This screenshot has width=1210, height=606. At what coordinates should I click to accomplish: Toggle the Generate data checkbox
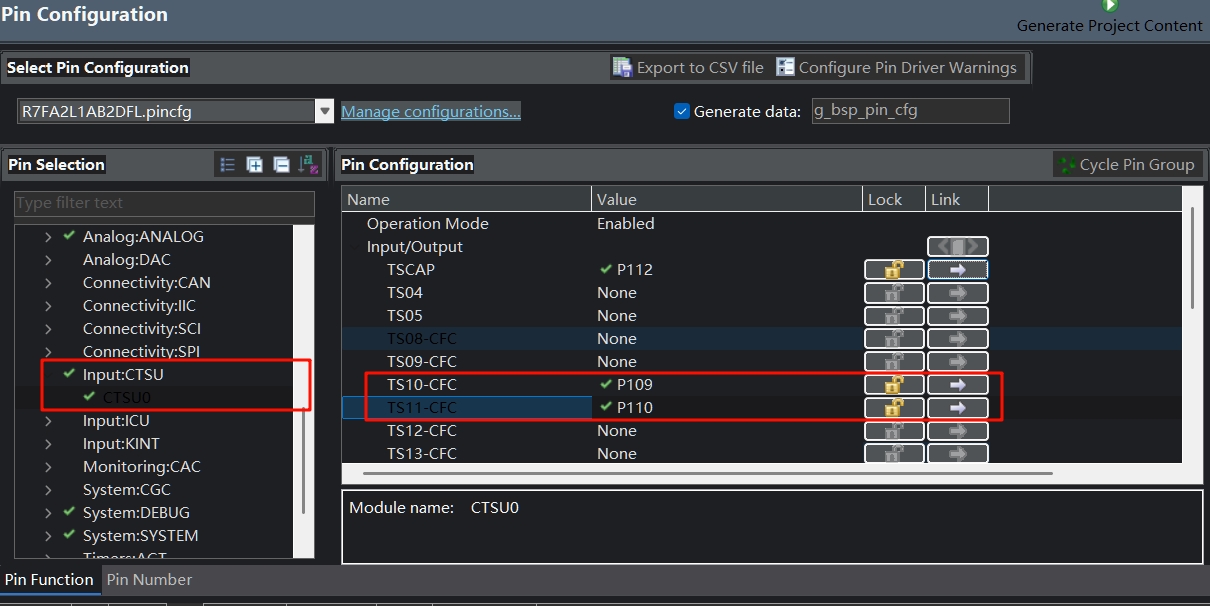pyautogui.click(x=682, y=112)
